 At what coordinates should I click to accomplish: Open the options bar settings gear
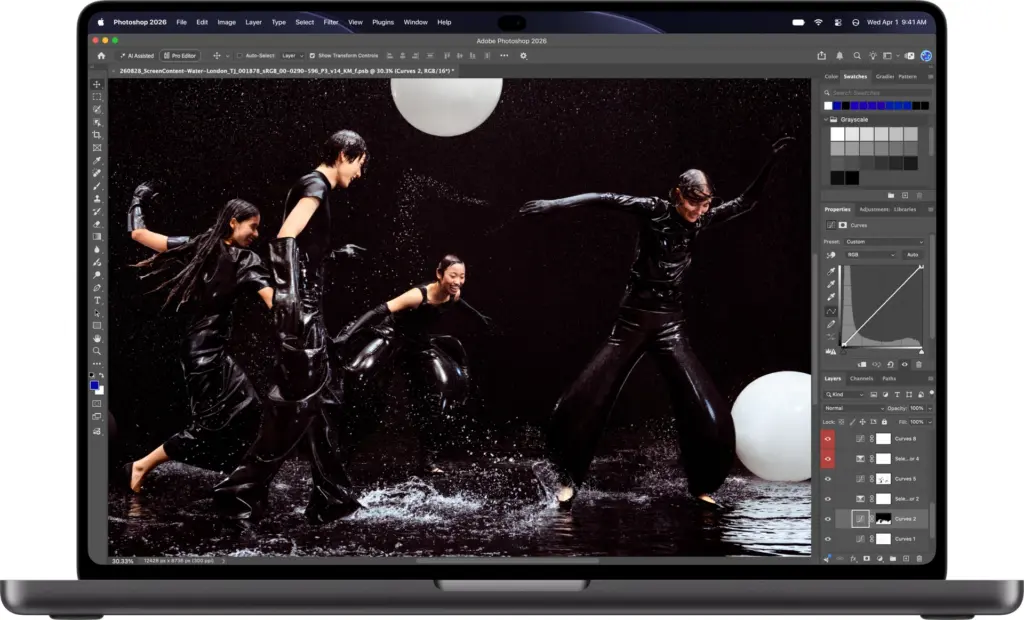tap(523, 56)
